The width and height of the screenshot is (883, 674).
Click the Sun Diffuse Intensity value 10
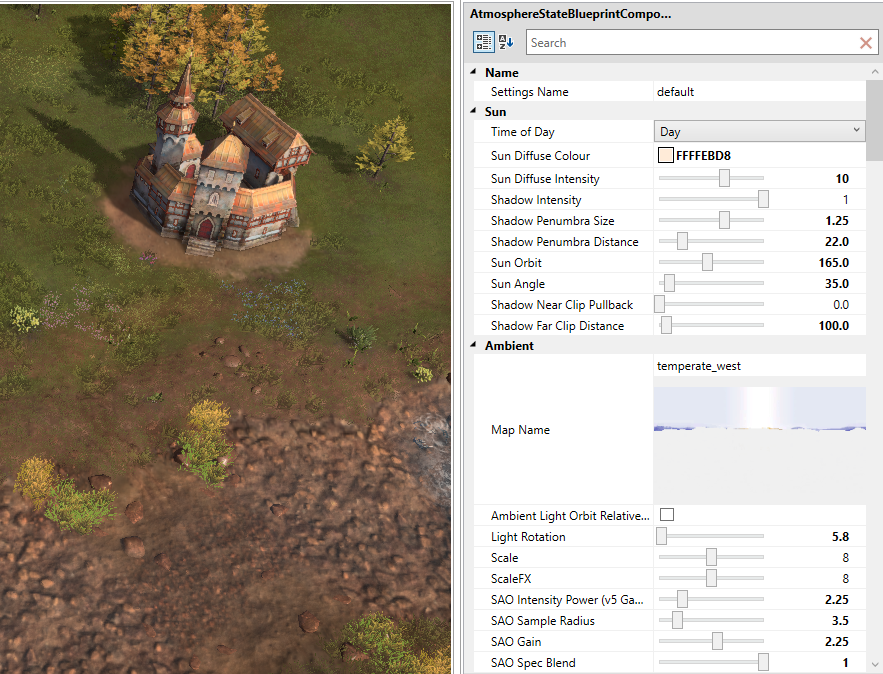[842, 178]
